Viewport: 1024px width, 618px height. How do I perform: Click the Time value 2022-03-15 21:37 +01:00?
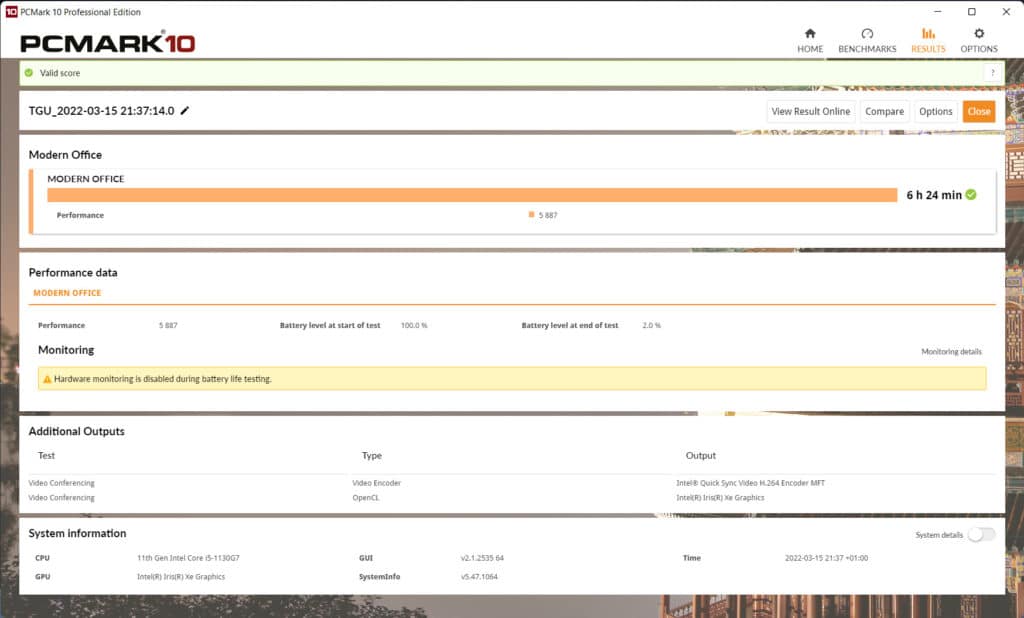tap(826, 558)
